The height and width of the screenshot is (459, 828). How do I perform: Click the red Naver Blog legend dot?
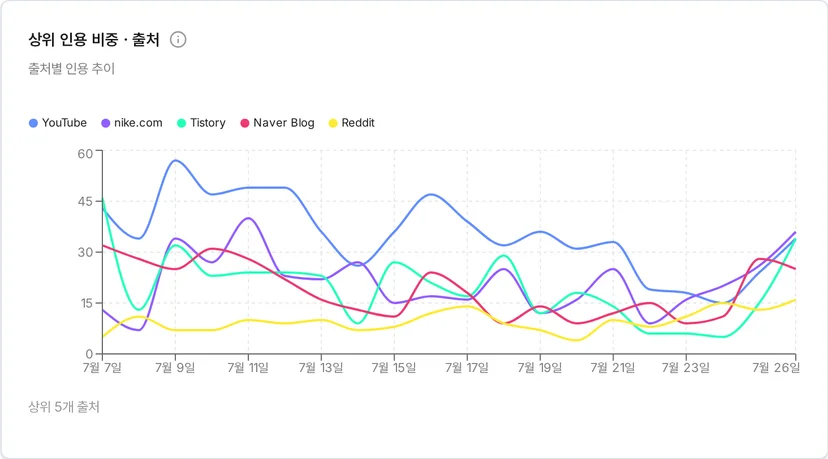point(245,123)
